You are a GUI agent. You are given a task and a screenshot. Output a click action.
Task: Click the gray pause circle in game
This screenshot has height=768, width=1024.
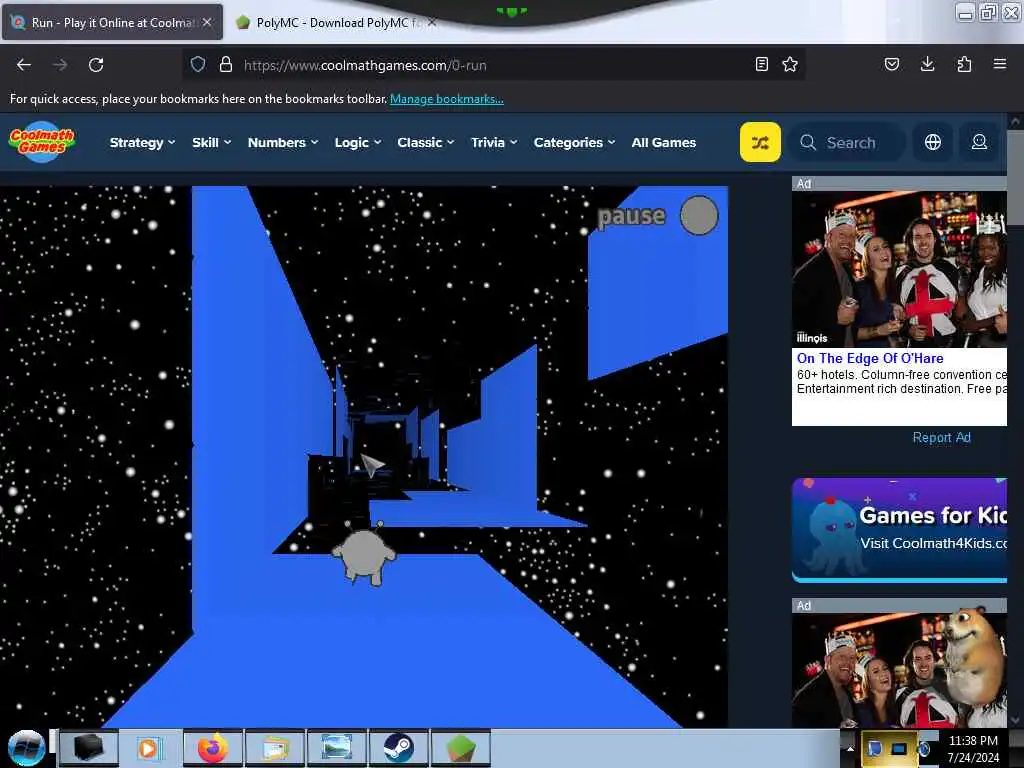click(699, 216)
